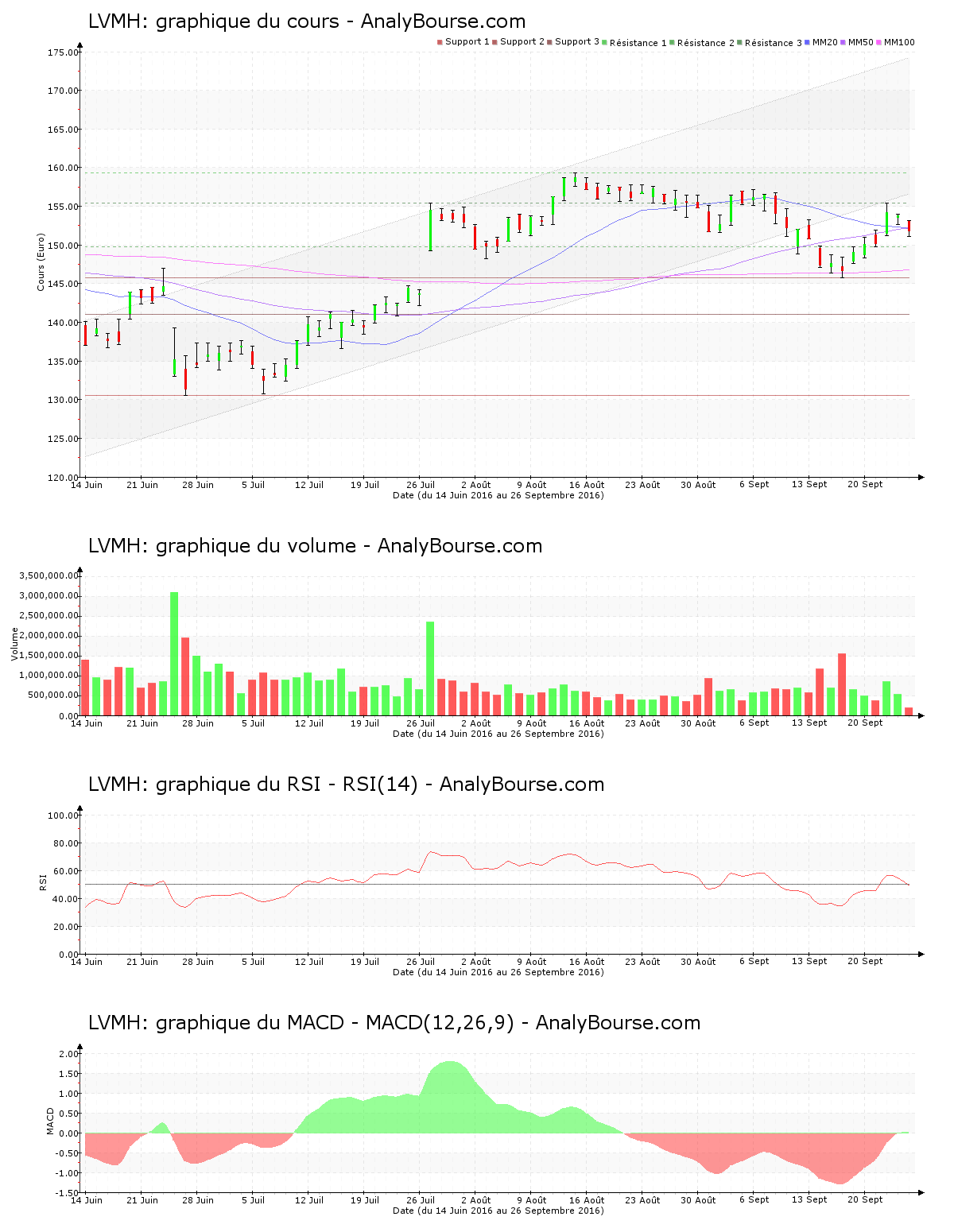The image size is (954, 1232).
Task: Click the 160.00 price axis label
Action: pos(63,169)
